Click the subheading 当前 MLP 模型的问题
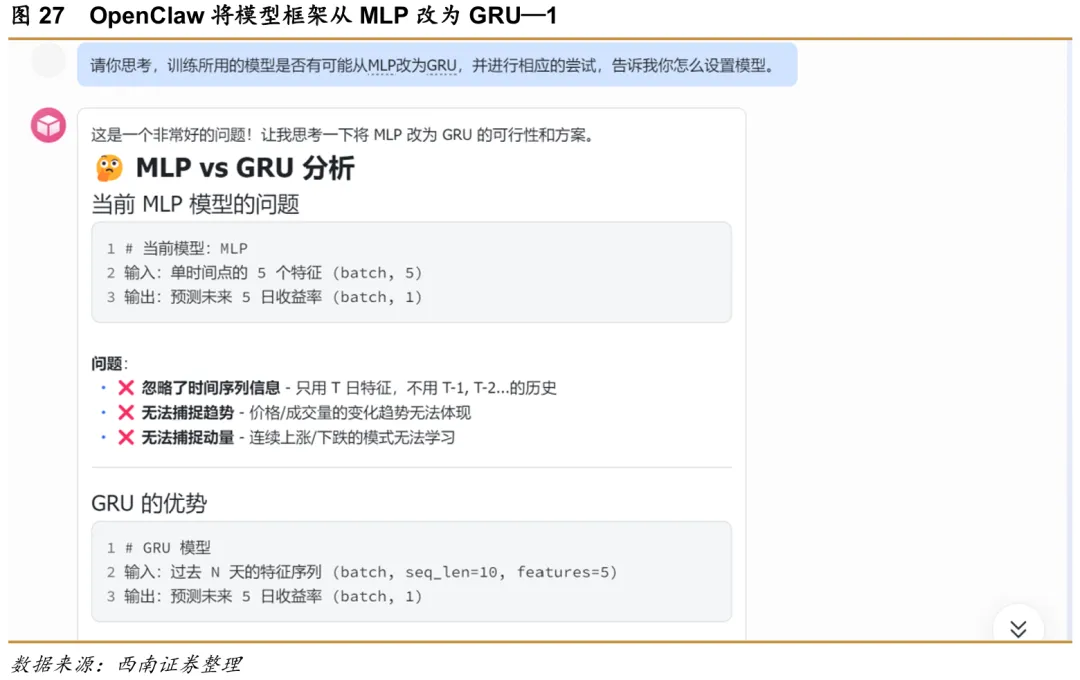This screenshot has width=1080, height=680. 196,205
